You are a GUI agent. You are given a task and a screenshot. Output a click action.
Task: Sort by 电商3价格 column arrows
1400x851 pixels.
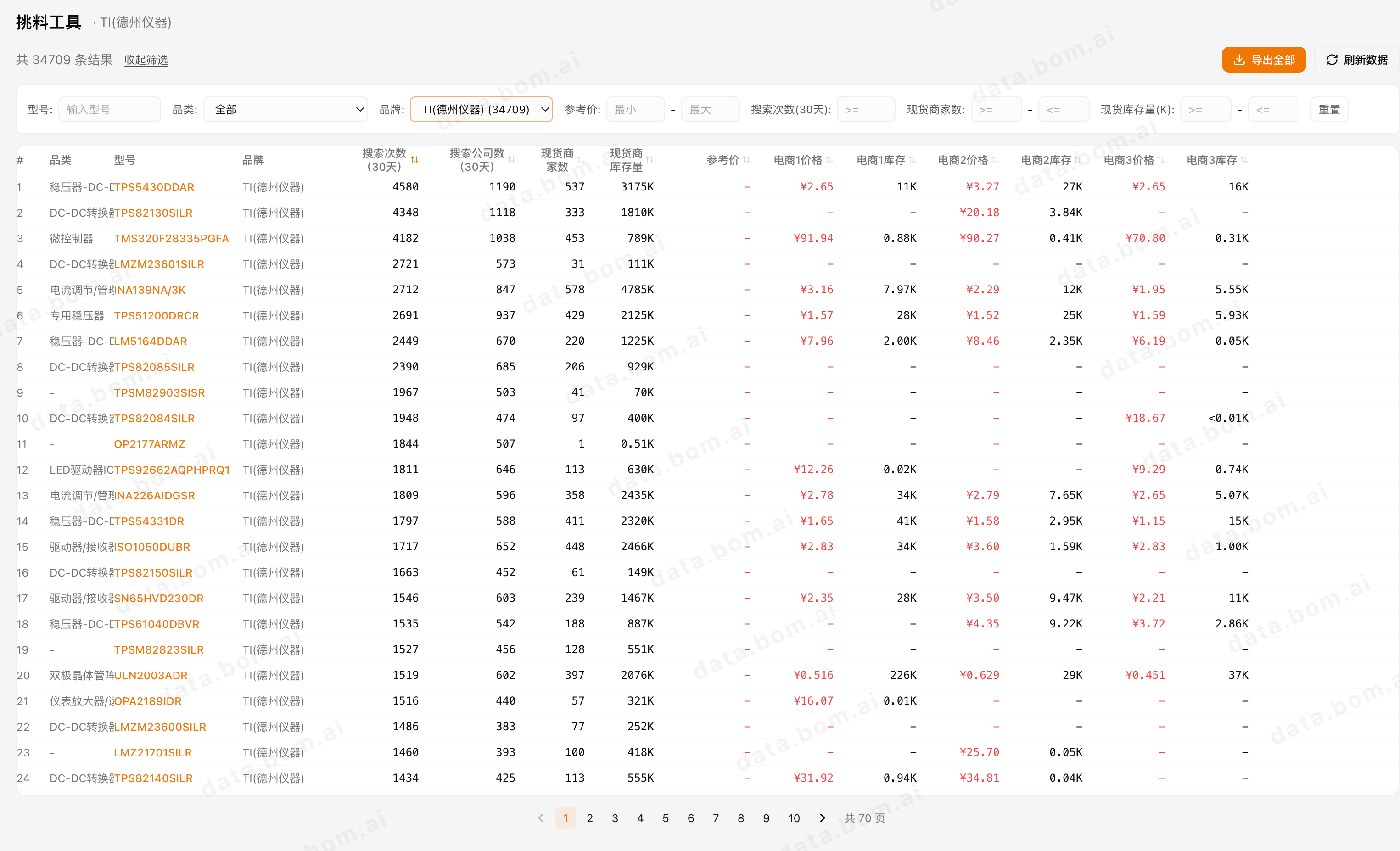point(1161,160)
